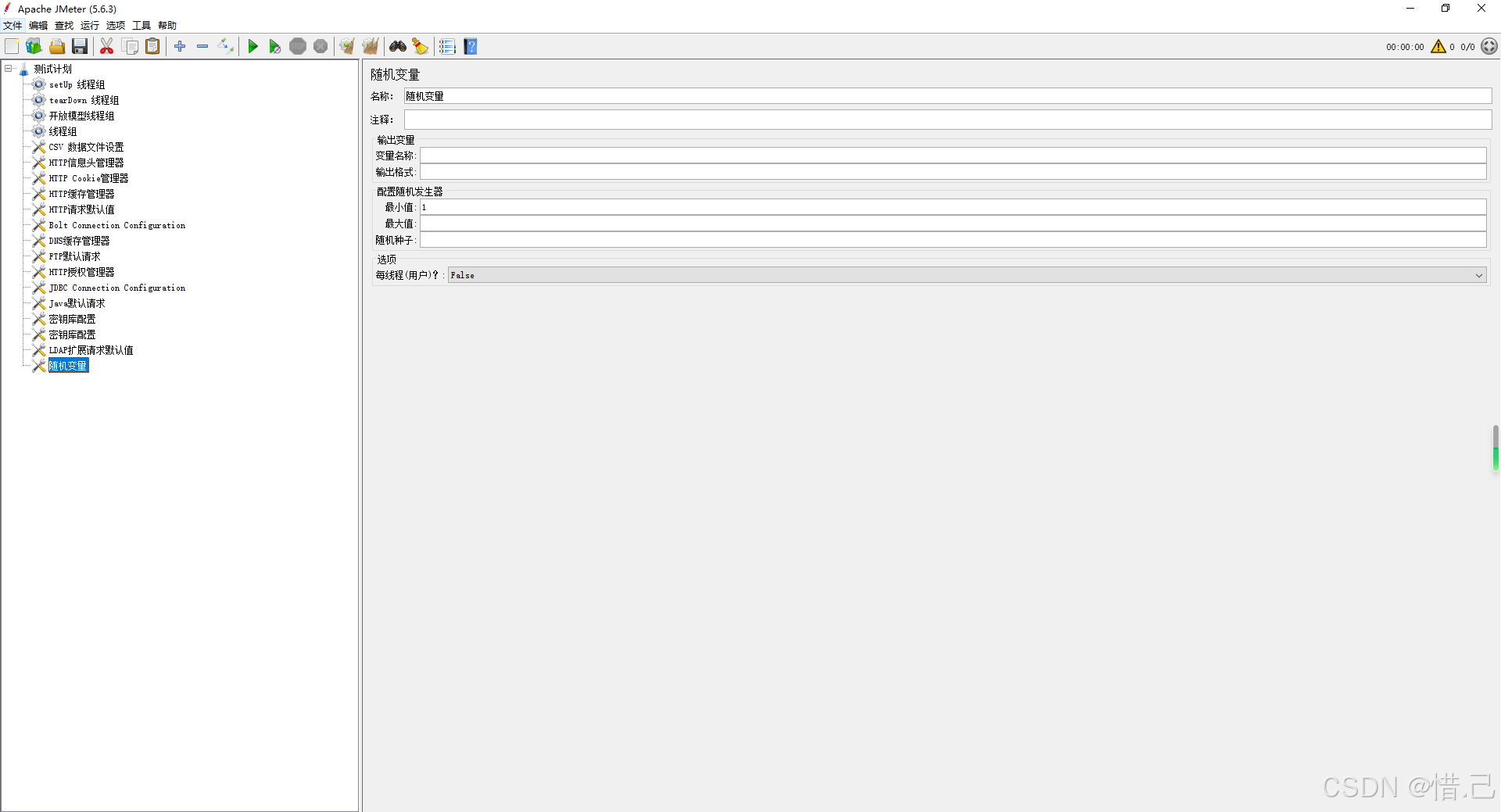Click the Open file folder icon
The height and width of the screenshot is (812, 1501).
[x=57, y=47]
